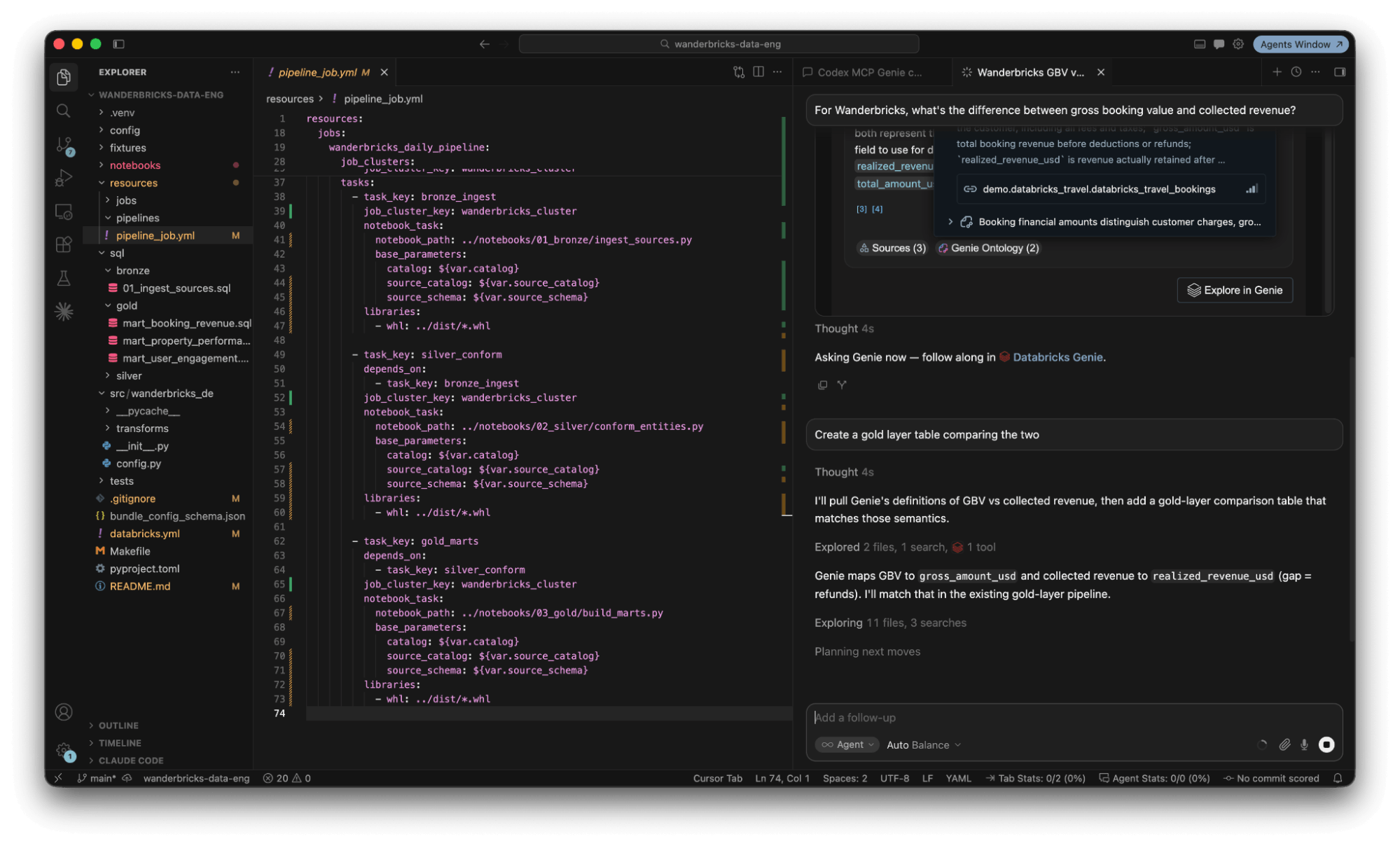Click Explore in Genie button
Image resolution: width=1400 pixels, height=846 pixels.
pyautogui.click(x=1235, y=290)
